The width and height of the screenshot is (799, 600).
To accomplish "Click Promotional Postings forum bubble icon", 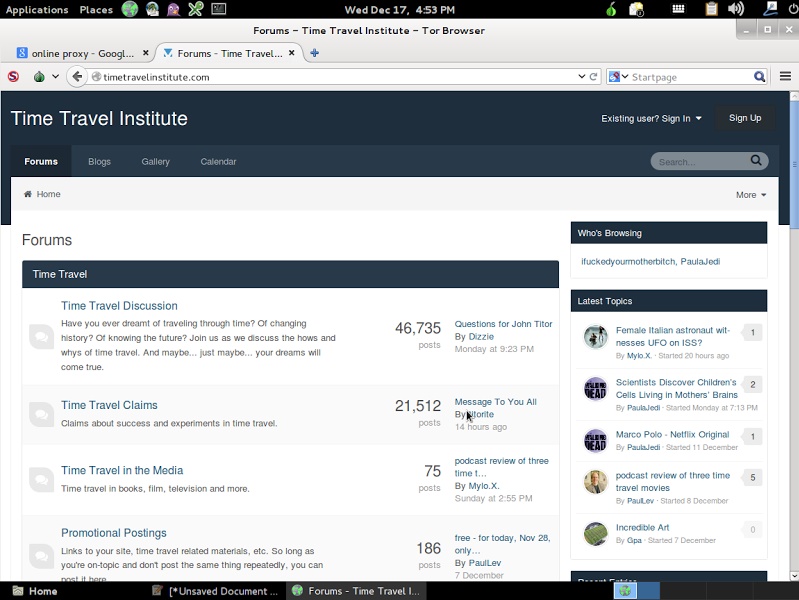I will coord(42,557).
